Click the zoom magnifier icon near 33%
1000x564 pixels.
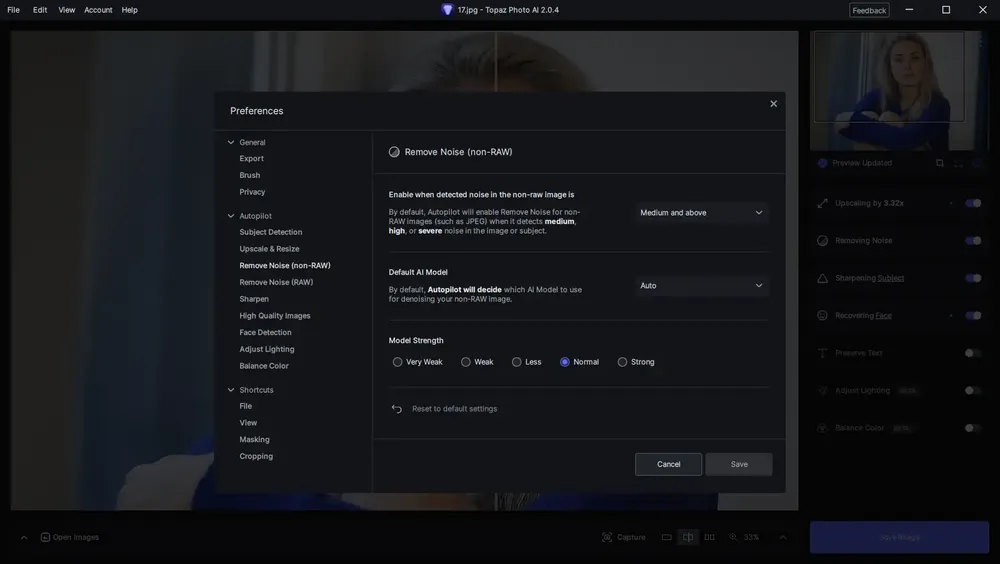coord(733,537)
